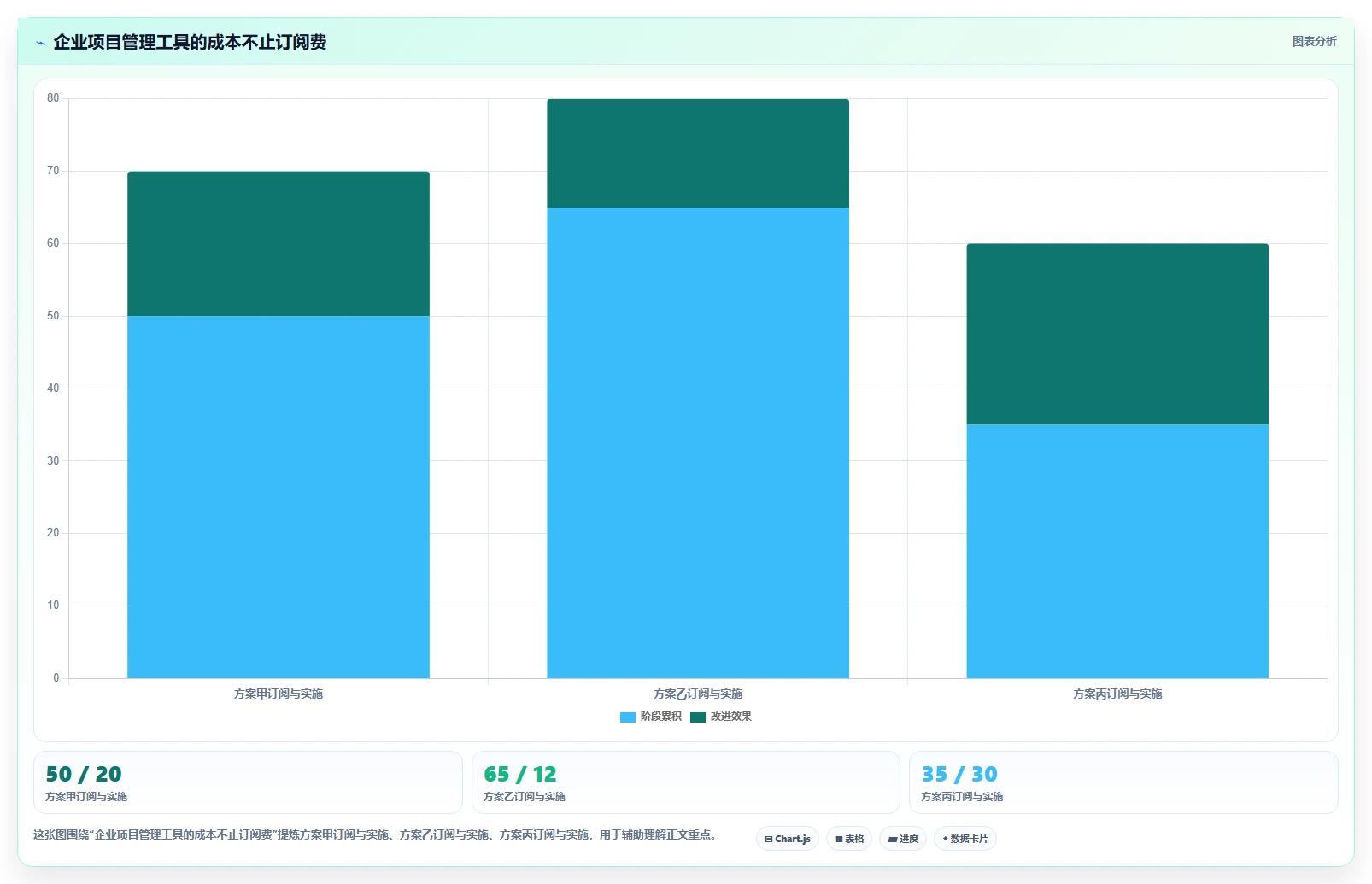
Task: Click the 图表分析 label in header
Action: pyautogui.click(x=1314, y=41)
